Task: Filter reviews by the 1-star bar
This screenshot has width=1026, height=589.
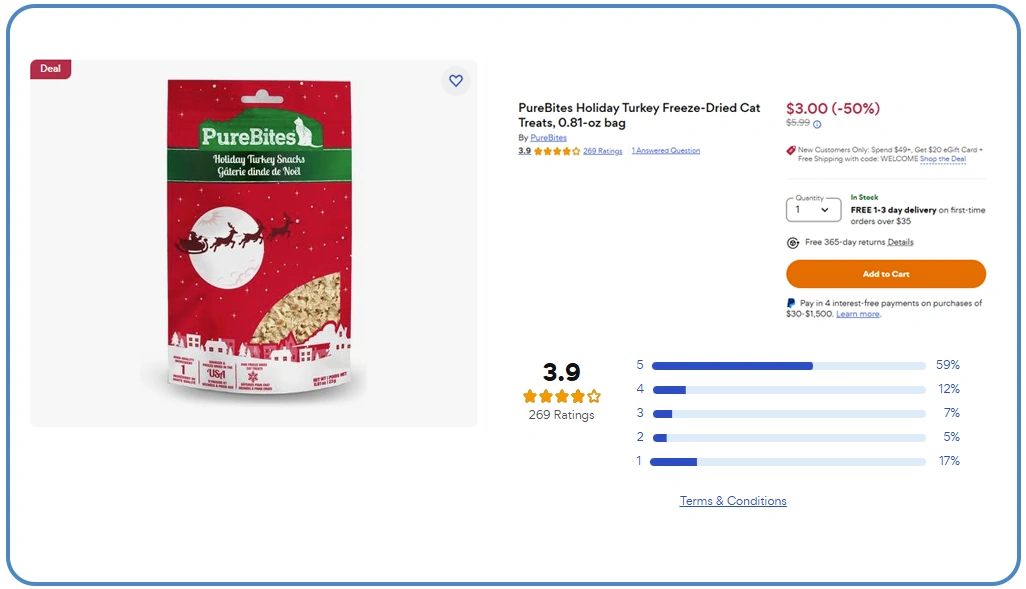Action: click(x=788, y=461)
